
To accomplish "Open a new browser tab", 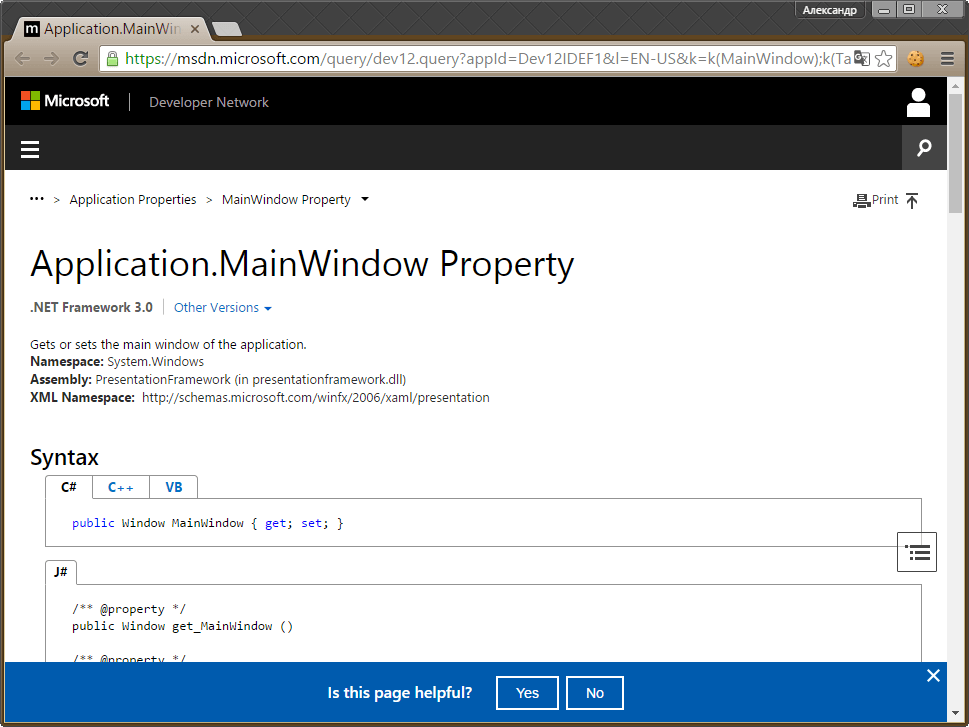I will (226, 28).
